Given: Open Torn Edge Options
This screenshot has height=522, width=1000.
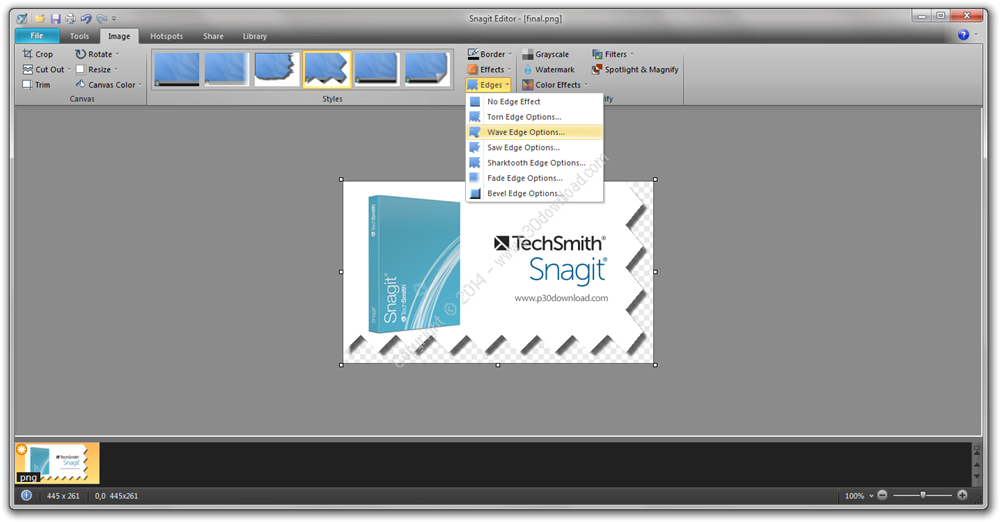Looking at the screenshot, I should coord(534,117).
